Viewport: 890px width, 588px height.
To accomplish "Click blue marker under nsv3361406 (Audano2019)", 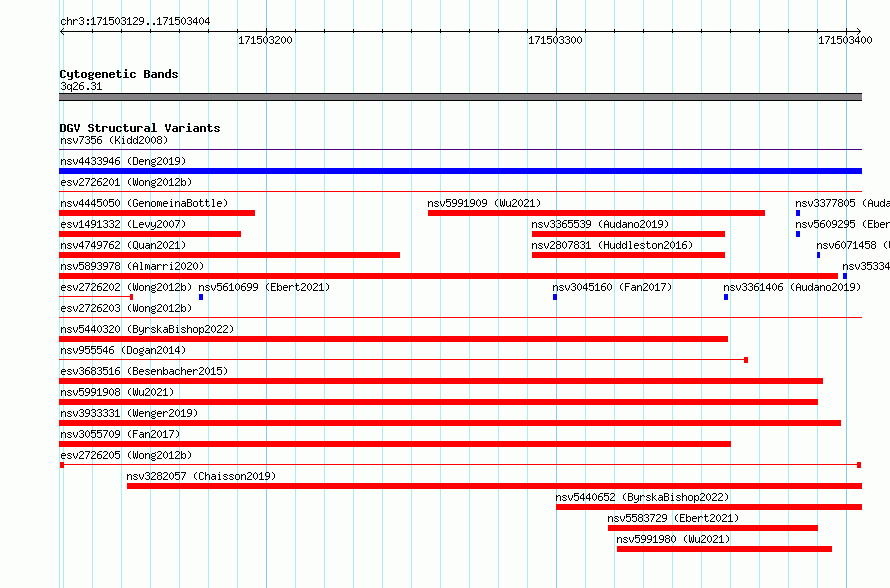I will coord(726,297).
